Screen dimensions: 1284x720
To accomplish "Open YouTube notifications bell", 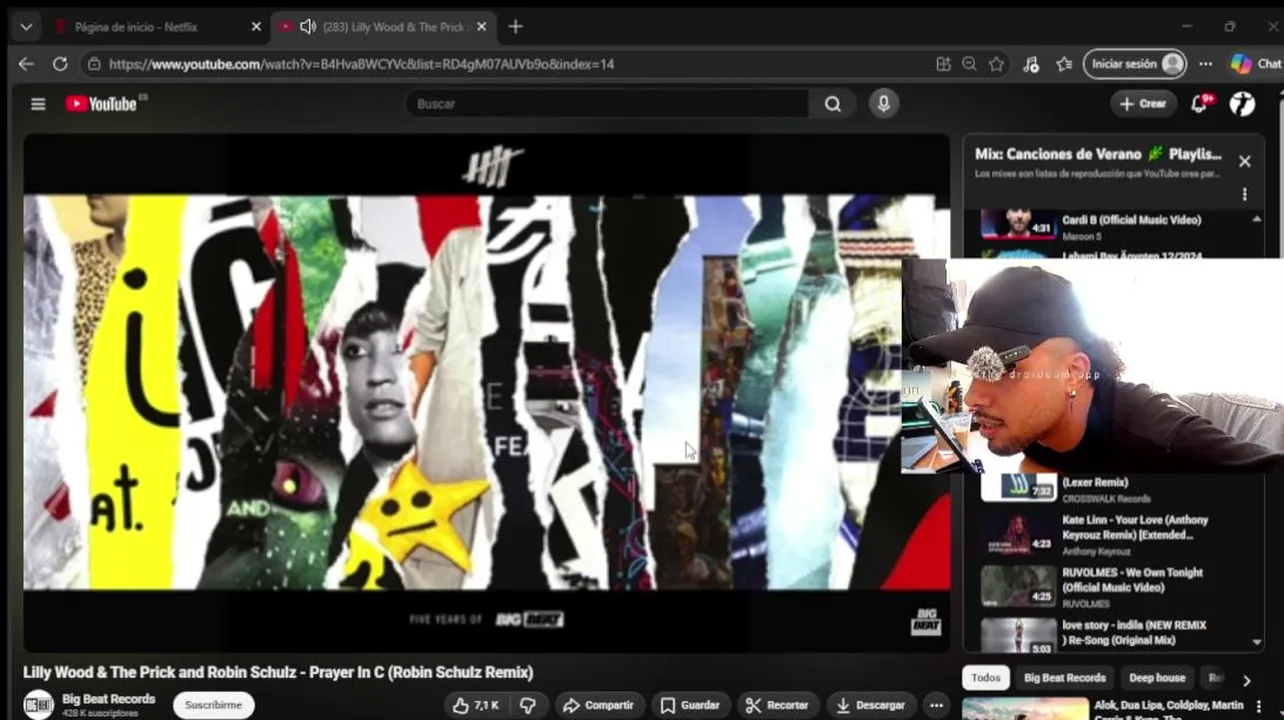I will pos(1199,104).
